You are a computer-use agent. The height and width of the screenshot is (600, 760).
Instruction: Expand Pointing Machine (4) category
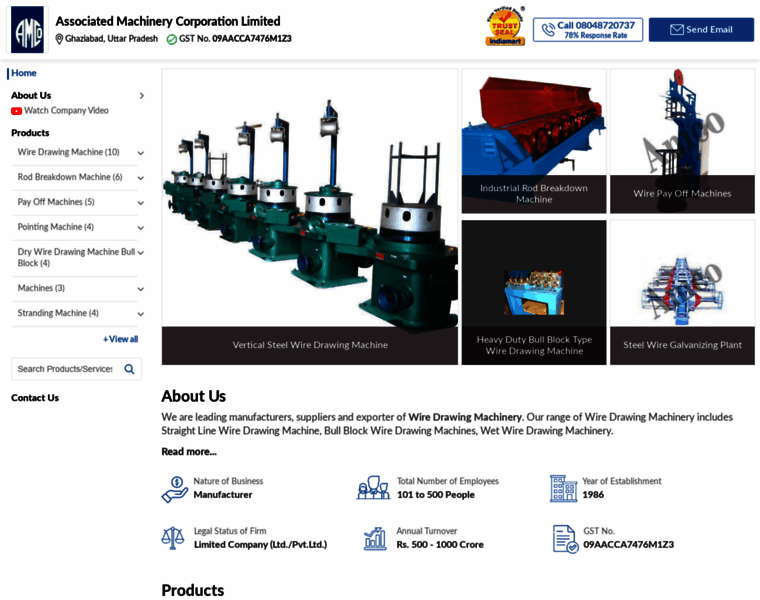click(x=141, y=228)
